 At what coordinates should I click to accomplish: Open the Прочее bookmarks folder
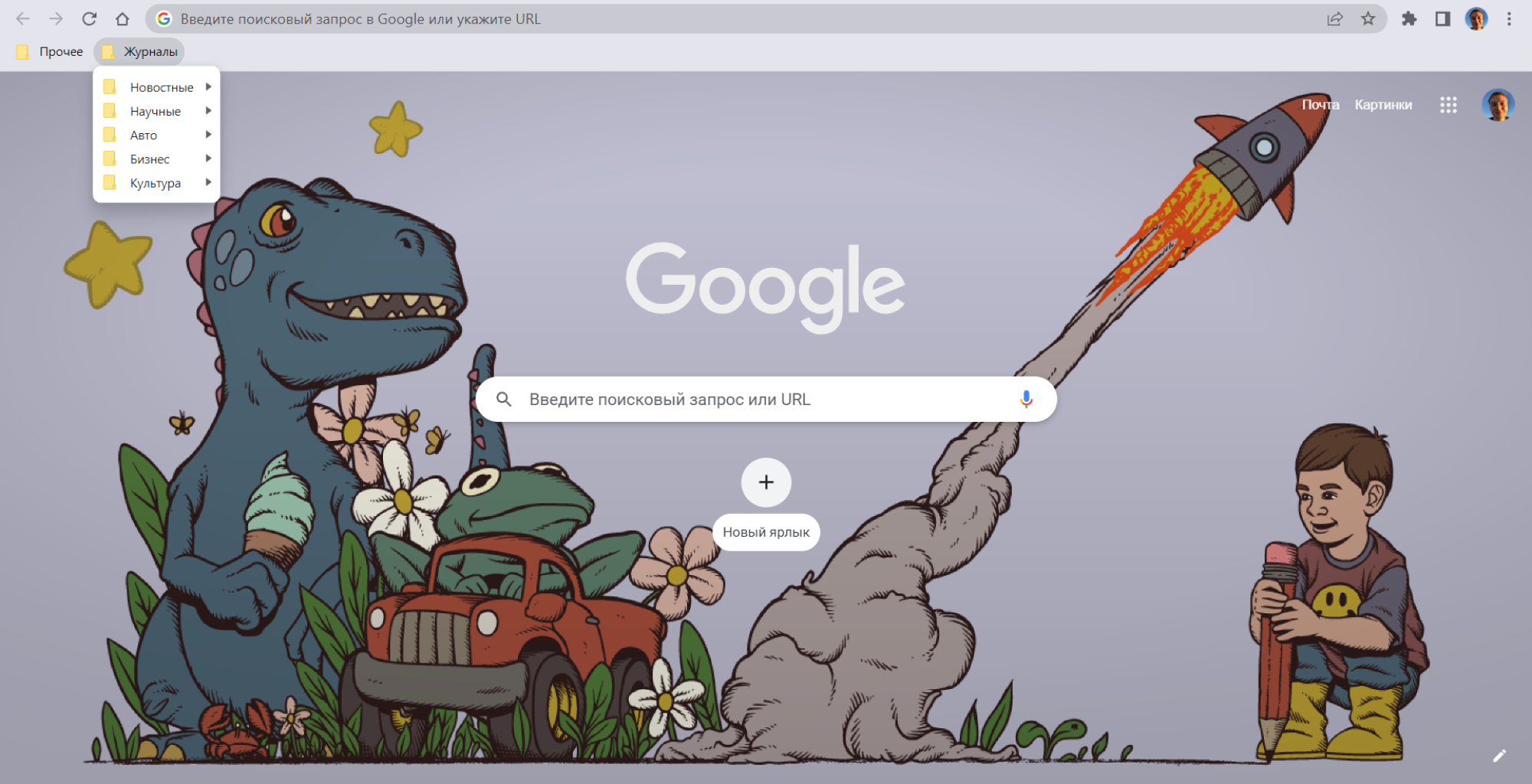pos(50,52)
